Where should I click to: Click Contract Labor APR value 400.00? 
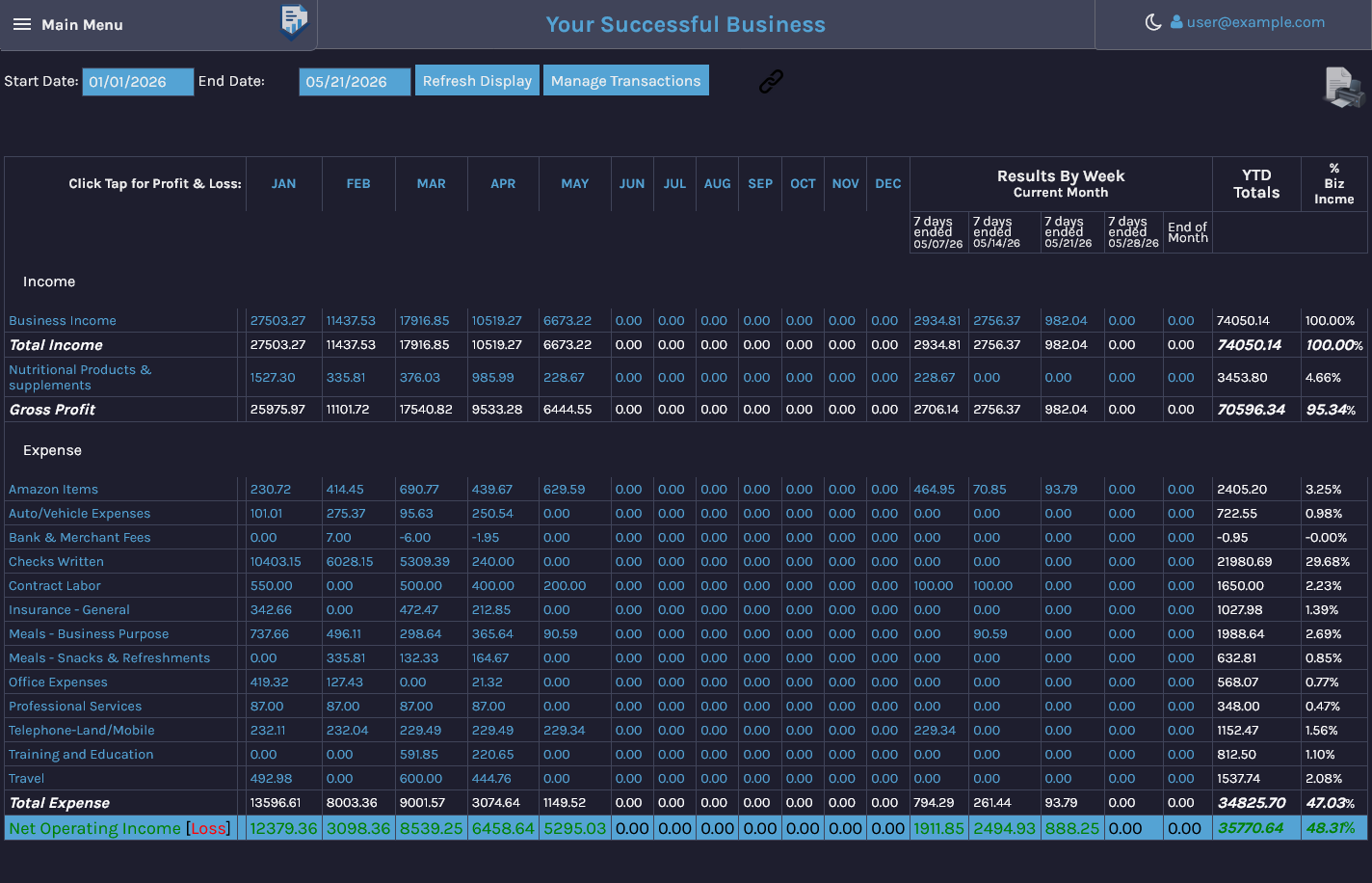pos(492,586)
